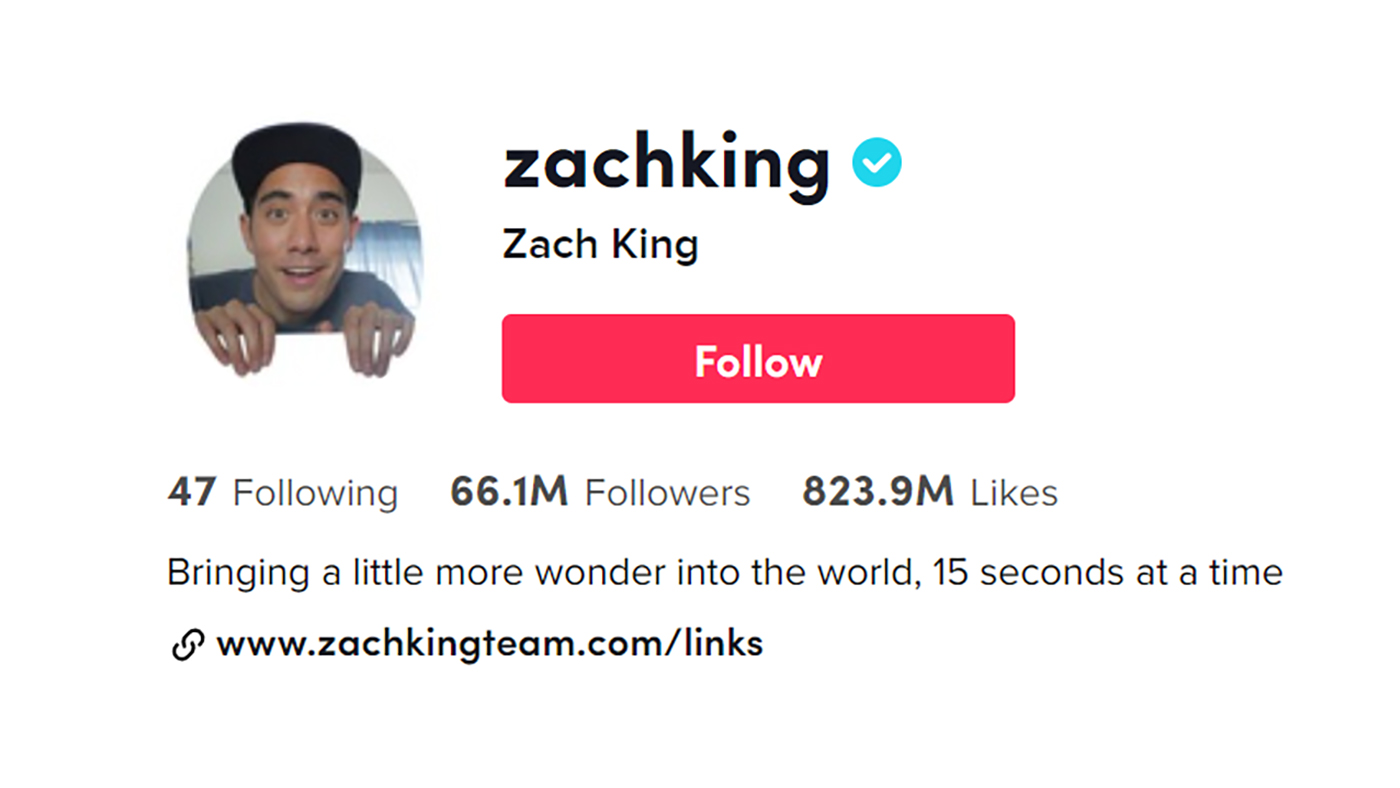Click the bold zachking username heading
Image resolution: width=1400 pixels, height=788 pixels.
point(667,167)
